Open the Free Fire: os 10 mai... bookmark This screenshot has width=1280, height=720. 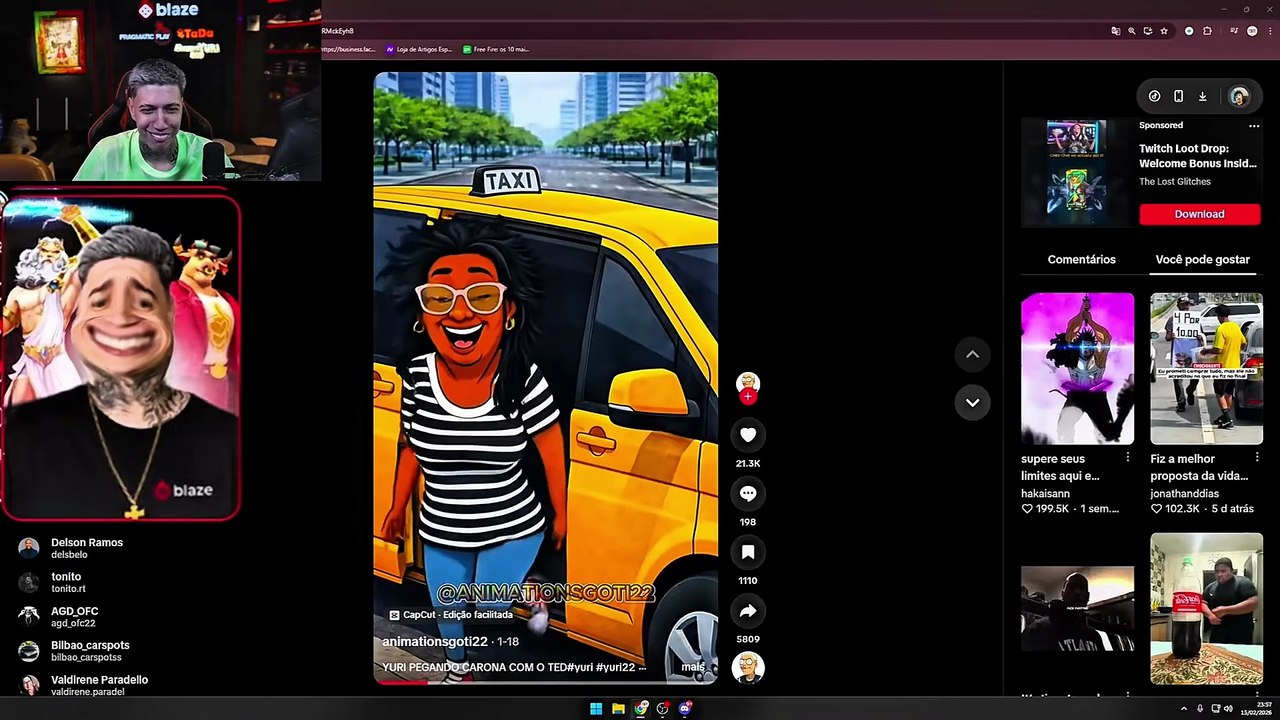tap(496, 49)
